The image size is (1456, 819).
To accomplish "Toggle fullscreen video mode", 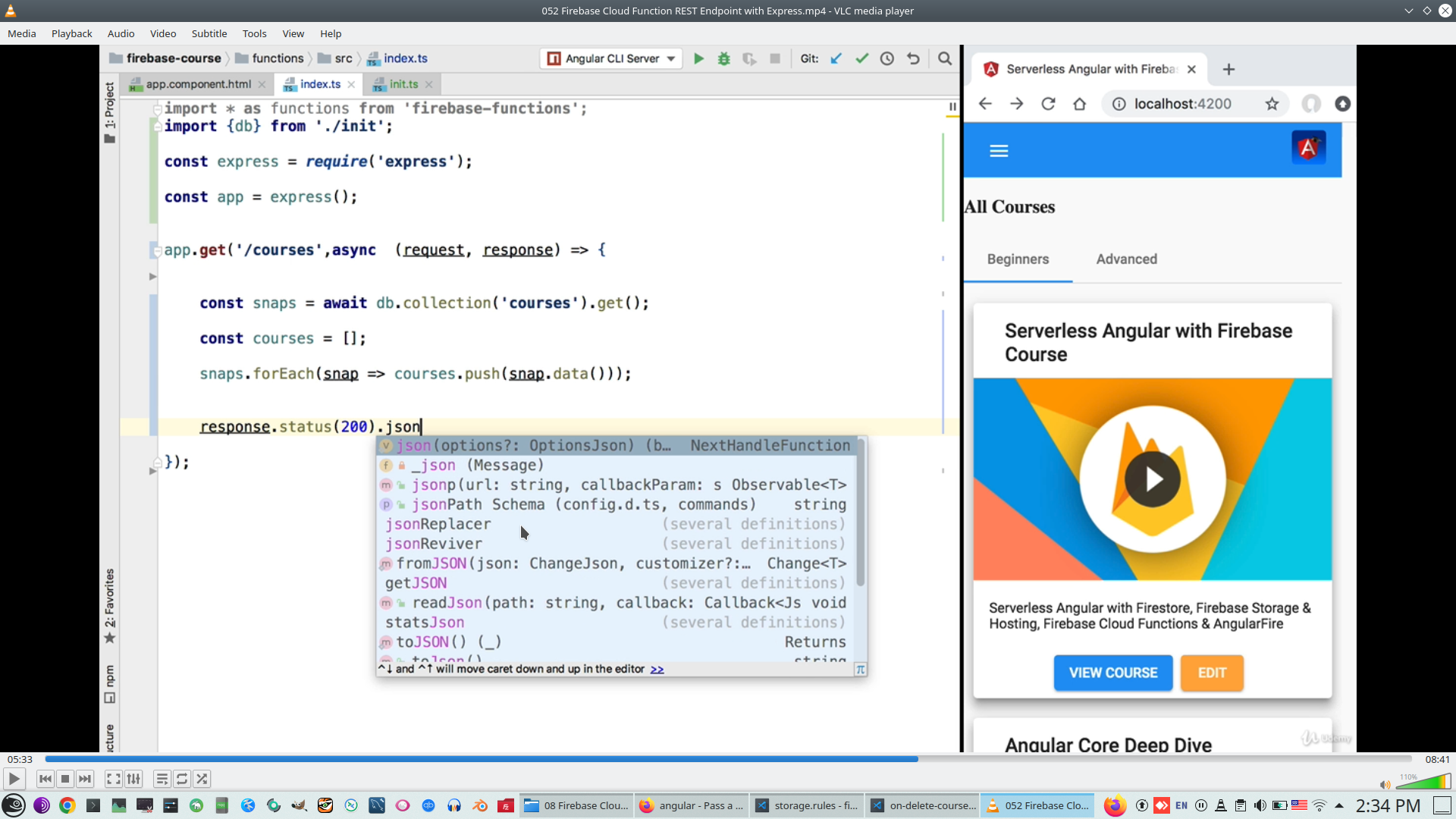I will (x=113, y=779).
